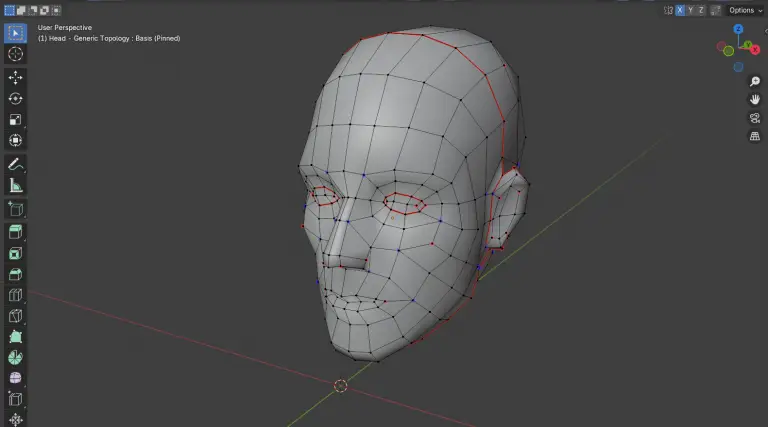Screen dimensions: 768x427
Task: Activate the Measure tool
Action: click(x=16, y=185)
